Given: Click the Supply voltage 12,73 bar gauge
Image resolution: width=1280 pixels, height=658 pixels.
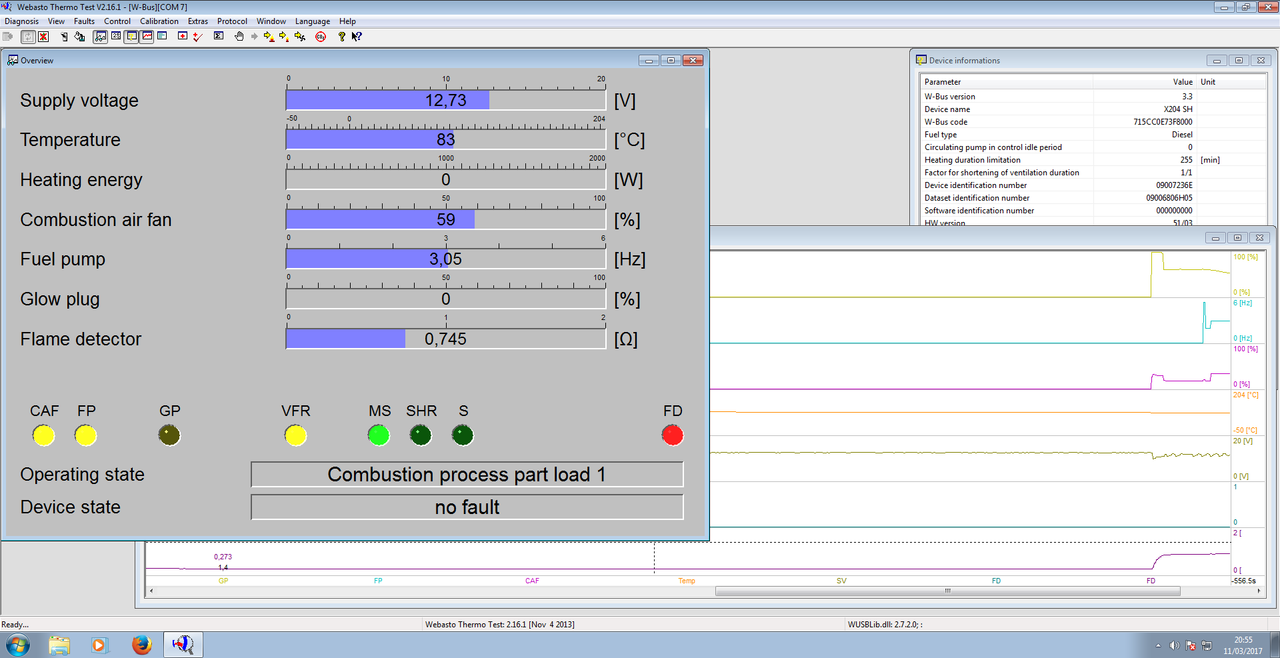Looking at the screenshot, I should (446, 100).
